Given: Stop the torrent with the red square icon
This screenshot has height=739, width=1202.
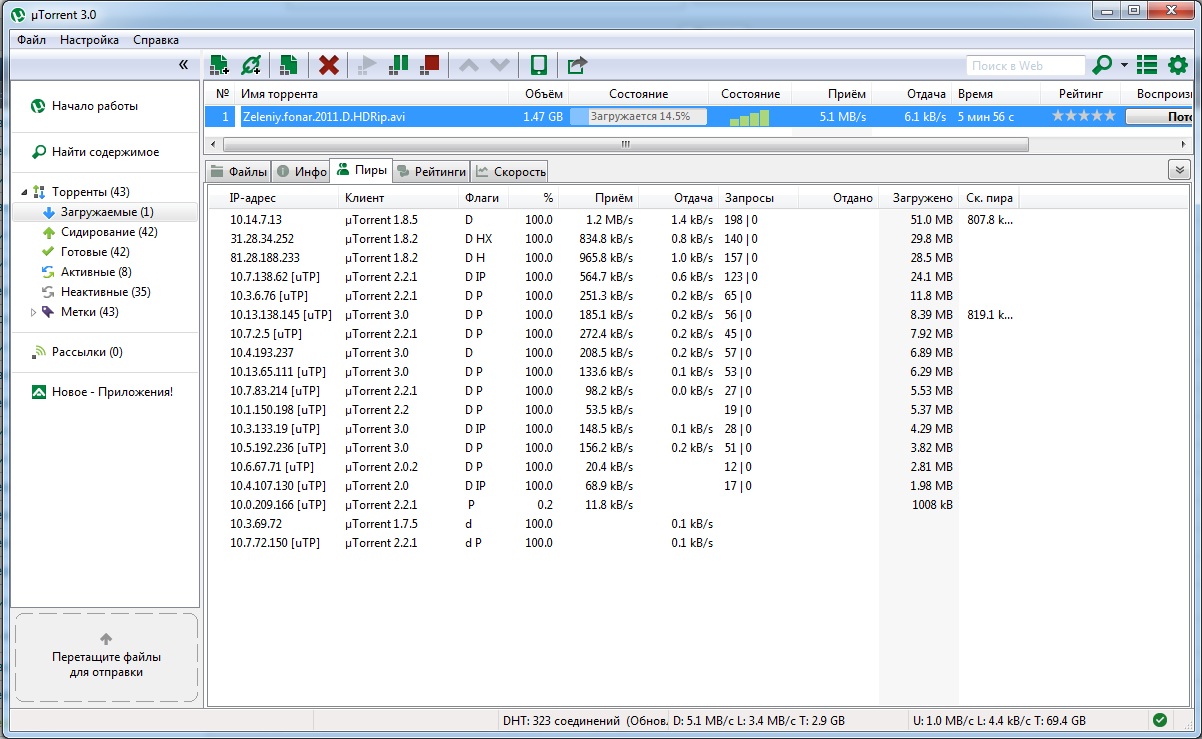Looking at the screenshot, I should click(x=430, y=65).
